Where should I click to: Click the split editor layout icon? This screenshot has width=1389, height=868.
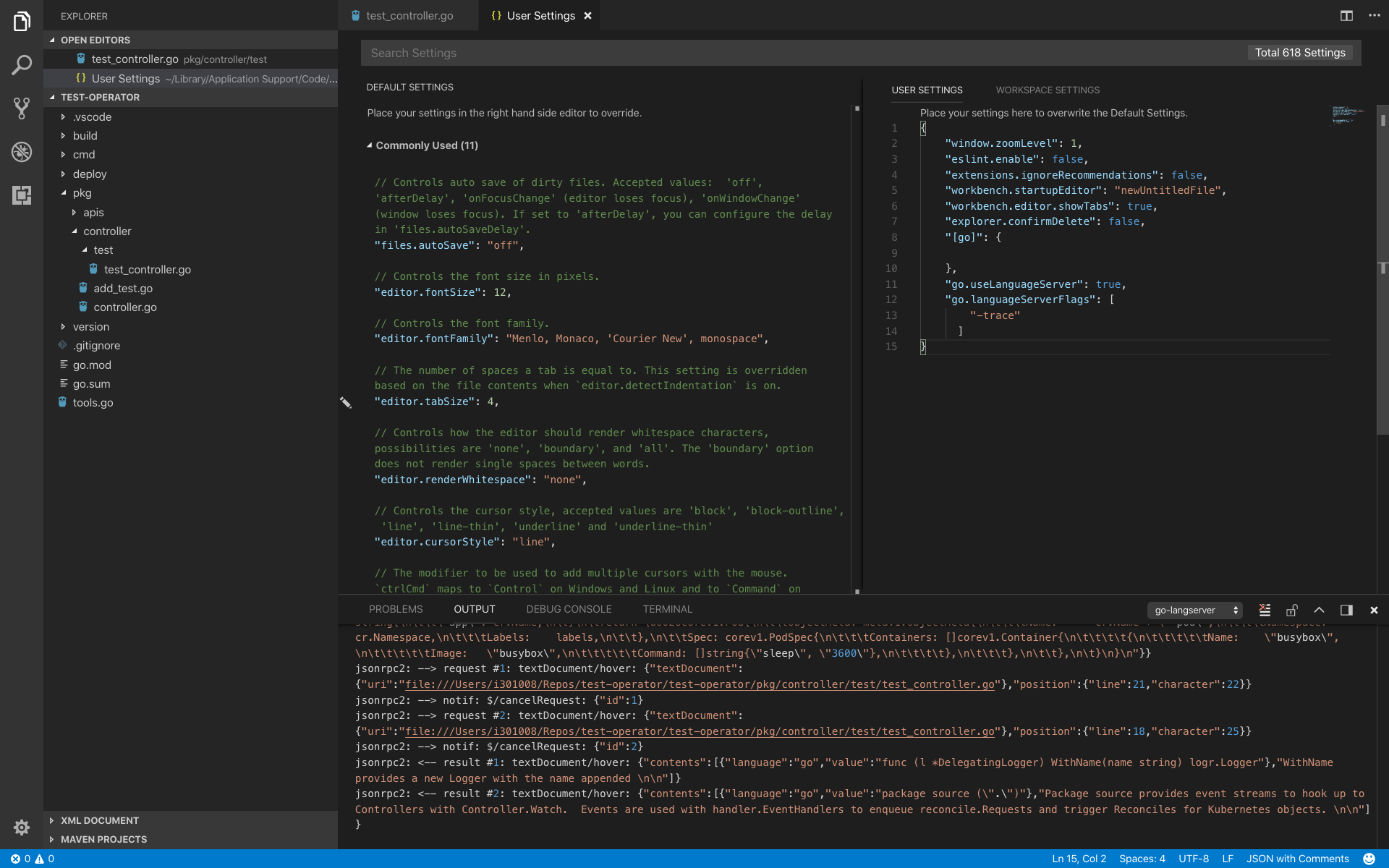coord(1346,15)
